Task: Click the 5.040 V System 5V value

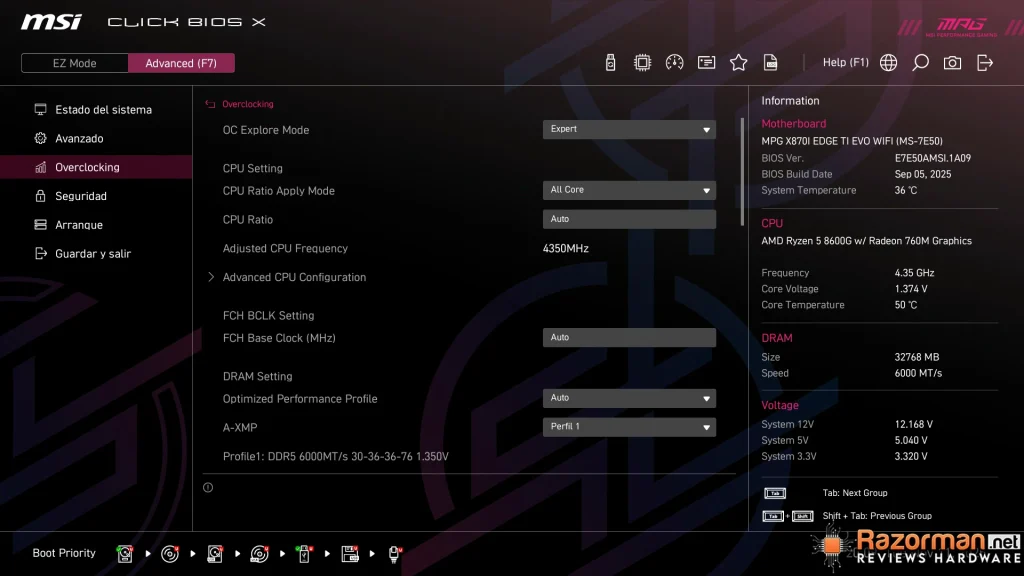Action: pyautogui.click(x=911, y=441)
